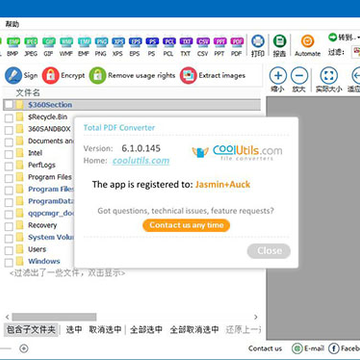The image size is (360, 360).
Task: Click the 转到 go-to arrow icon
Action: [x=332, y=37]
